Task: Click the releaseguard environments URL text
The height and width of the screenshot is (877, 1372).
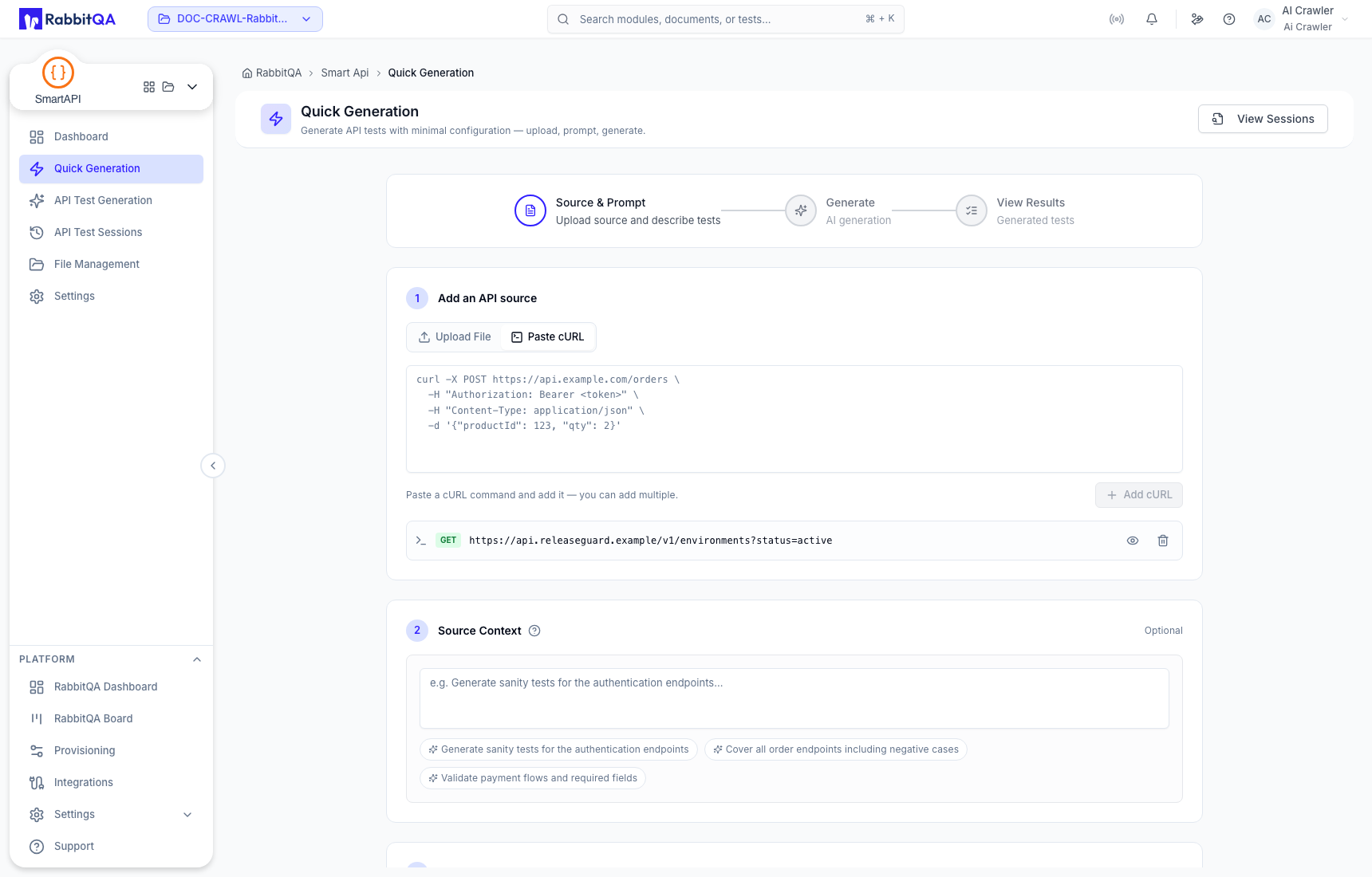Action: click(x=651, y=541)
